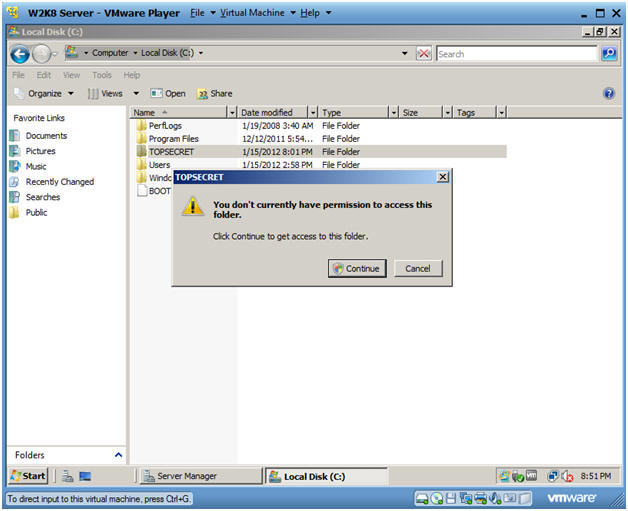This screenshot has height=511, width=628.
Task: Open the Explorer help question-mark icon
Action: [x=609, y=94]
